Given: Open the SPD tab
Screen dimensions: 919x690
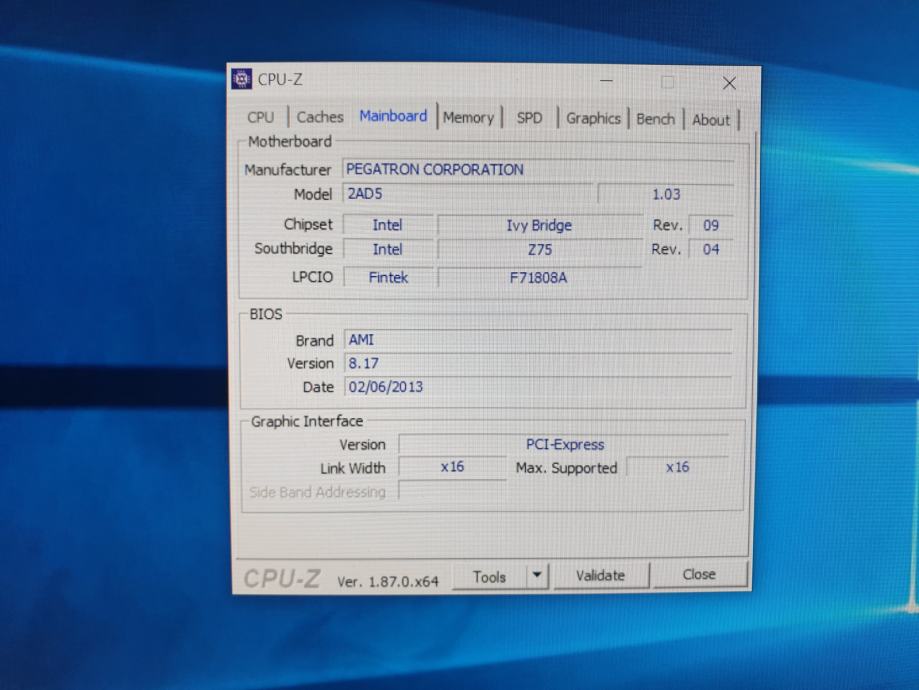Looking at the screenshot, I should coord(529,118).
